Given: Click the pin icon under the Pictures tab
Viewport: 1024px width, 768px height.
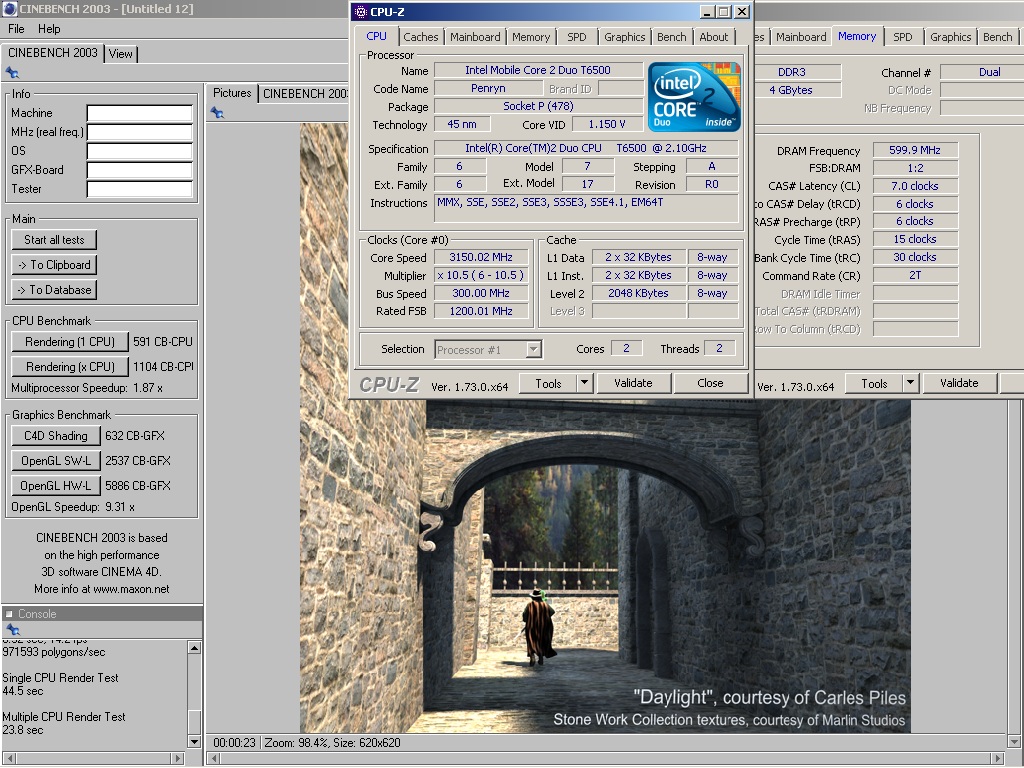Looking at the screenshot, I should point(217,113).
